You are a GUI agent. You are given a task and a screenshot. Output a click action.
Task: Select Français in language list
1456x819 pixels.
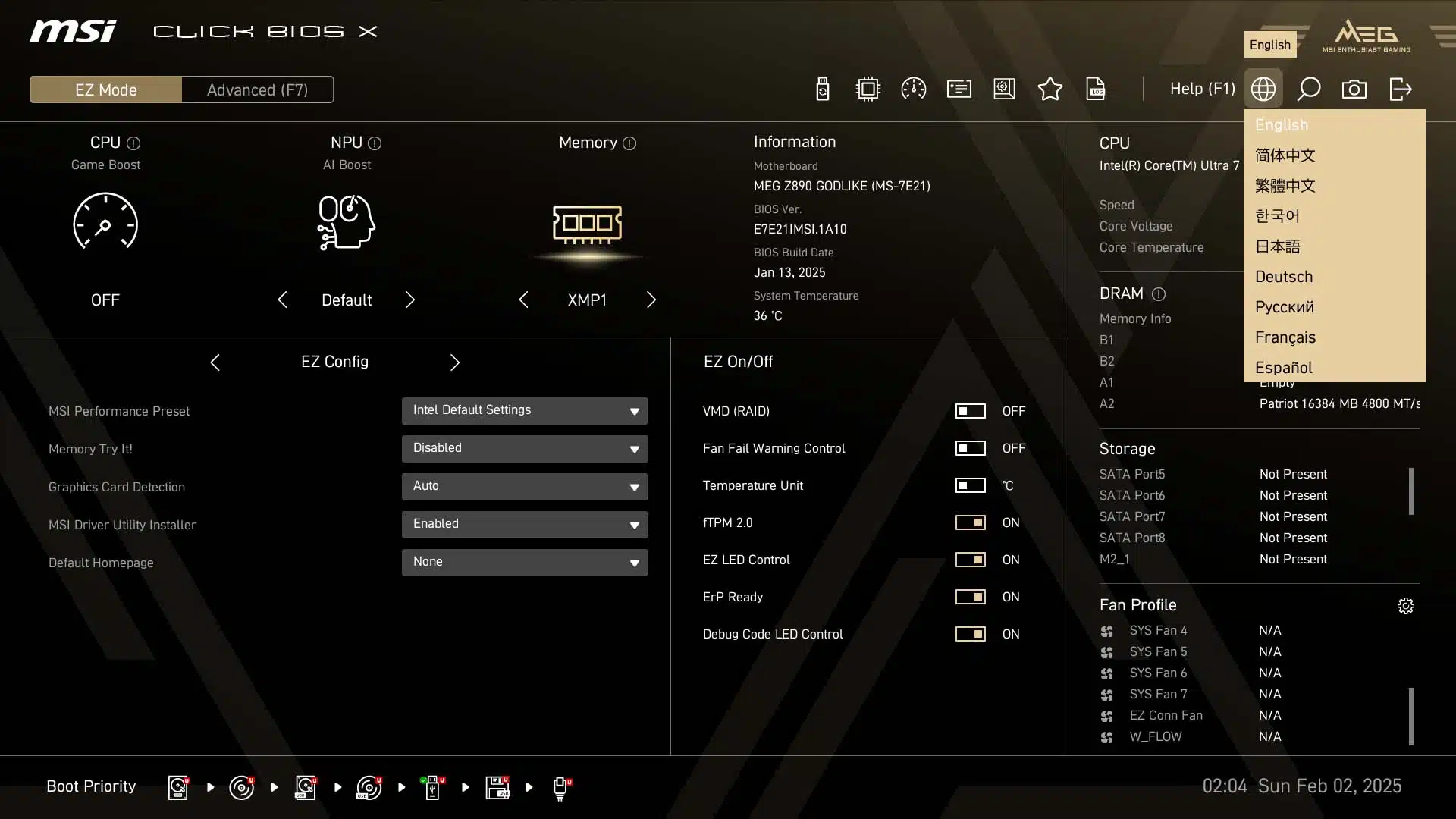pyautogui.click(x=1334, y=337)
